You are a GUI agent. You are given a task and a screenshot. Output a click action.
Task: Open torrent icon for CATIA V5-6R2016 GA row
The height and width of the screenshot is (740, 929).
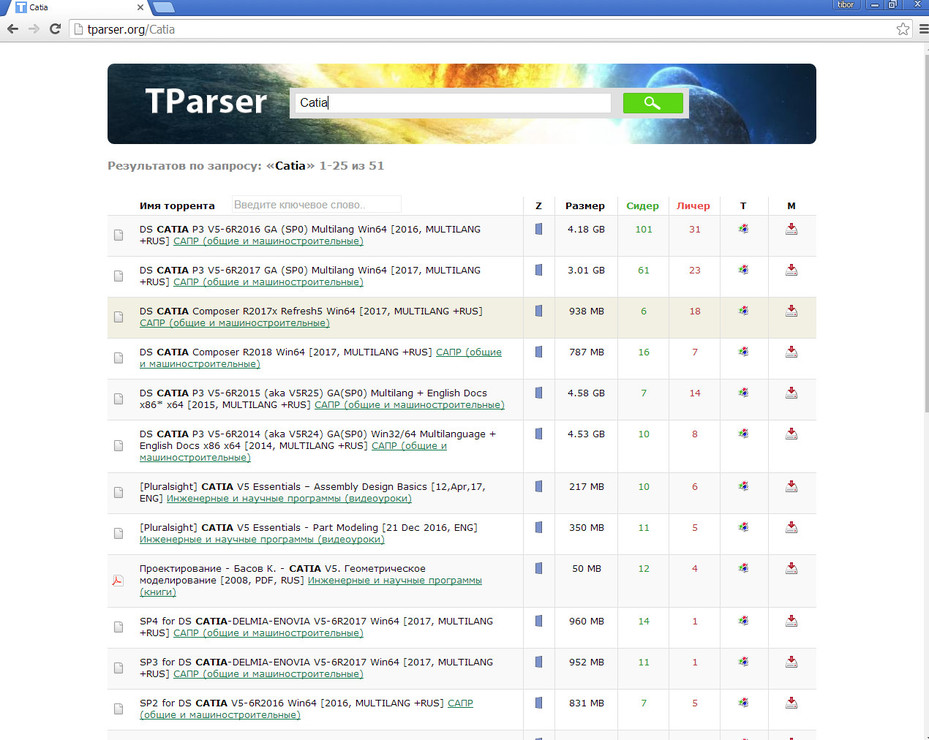click(743, 229)
